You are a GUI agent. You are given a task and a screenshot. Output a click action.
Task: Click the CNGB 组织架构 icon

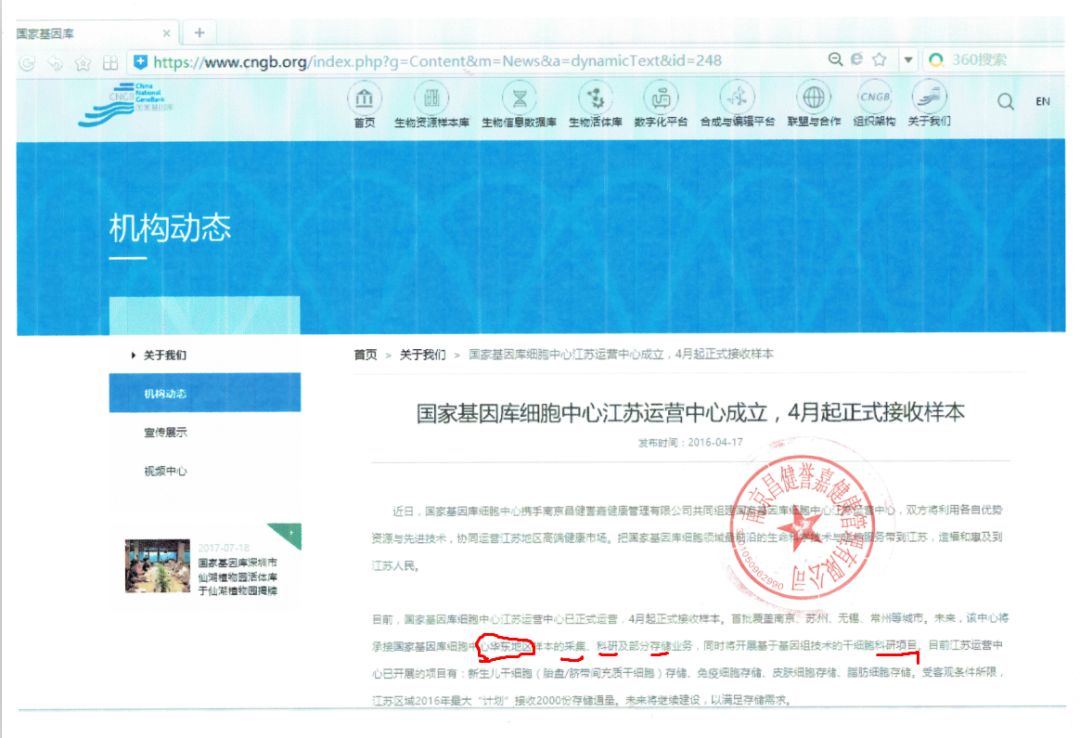[874, 99]
